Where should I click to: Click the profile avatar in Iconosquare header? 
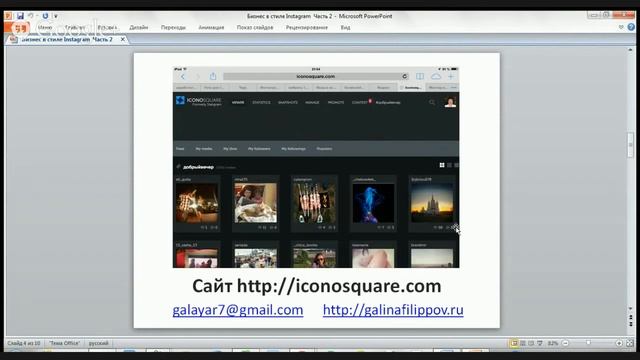coord(450,102)
